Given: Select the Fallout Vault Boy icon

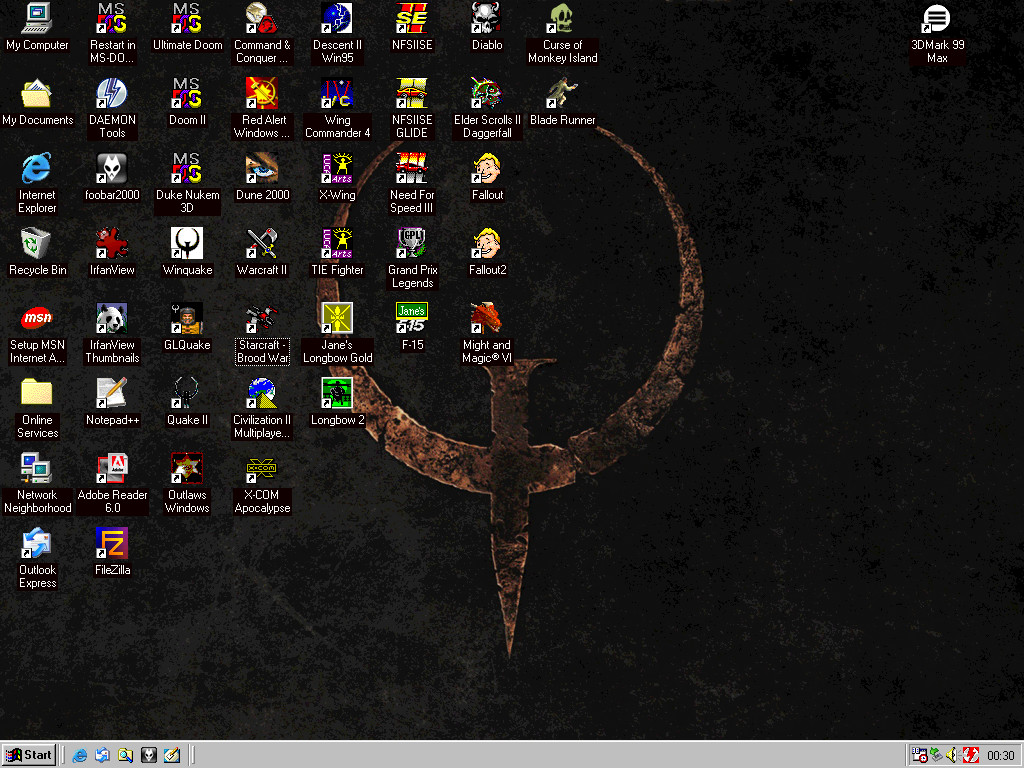Looking at the screenshot, I should coord(487,168).
